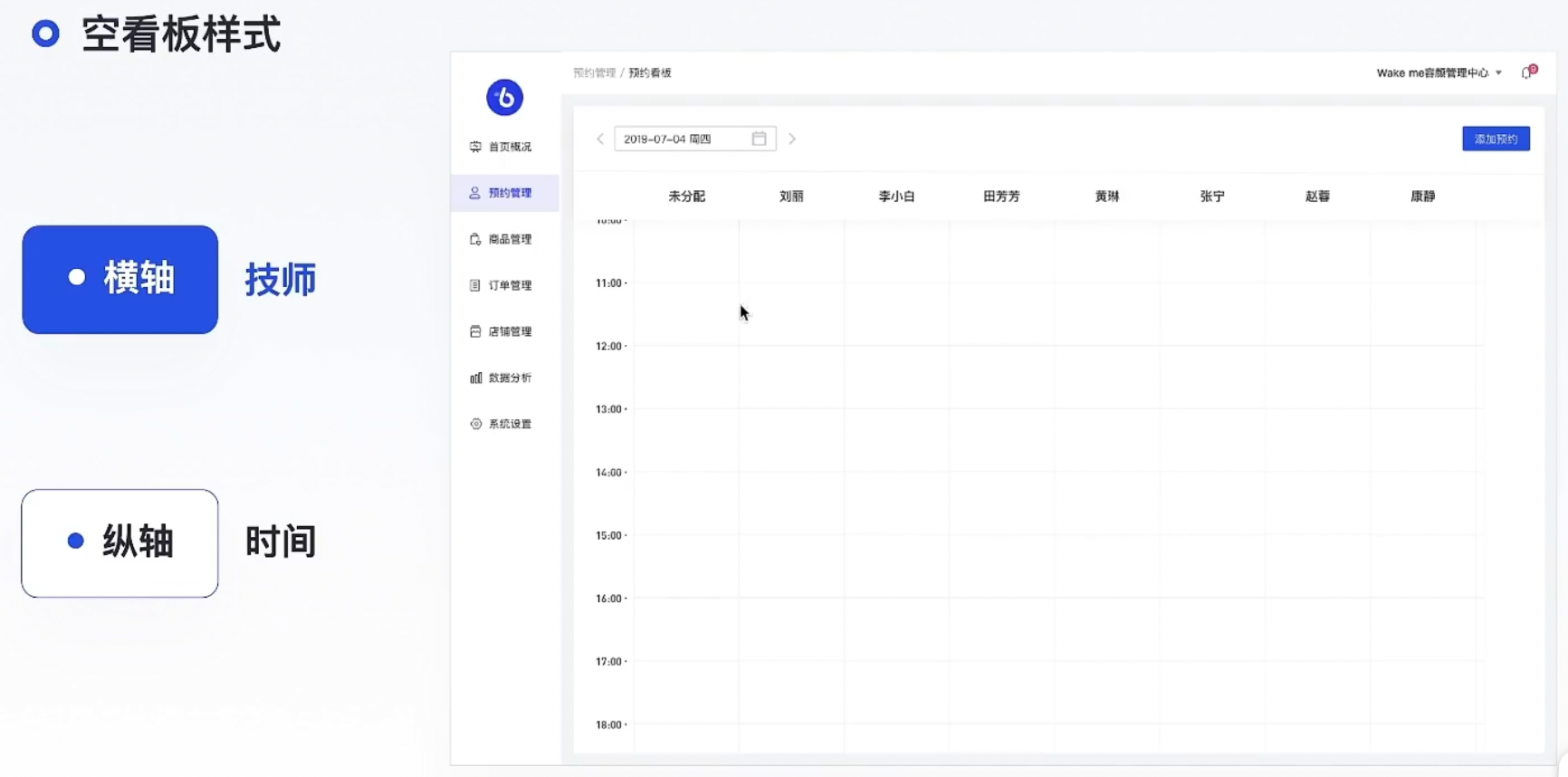Screen dimensions: 1568x777
Task: Open 首页概况 menu item
Action: coord(504,147)
